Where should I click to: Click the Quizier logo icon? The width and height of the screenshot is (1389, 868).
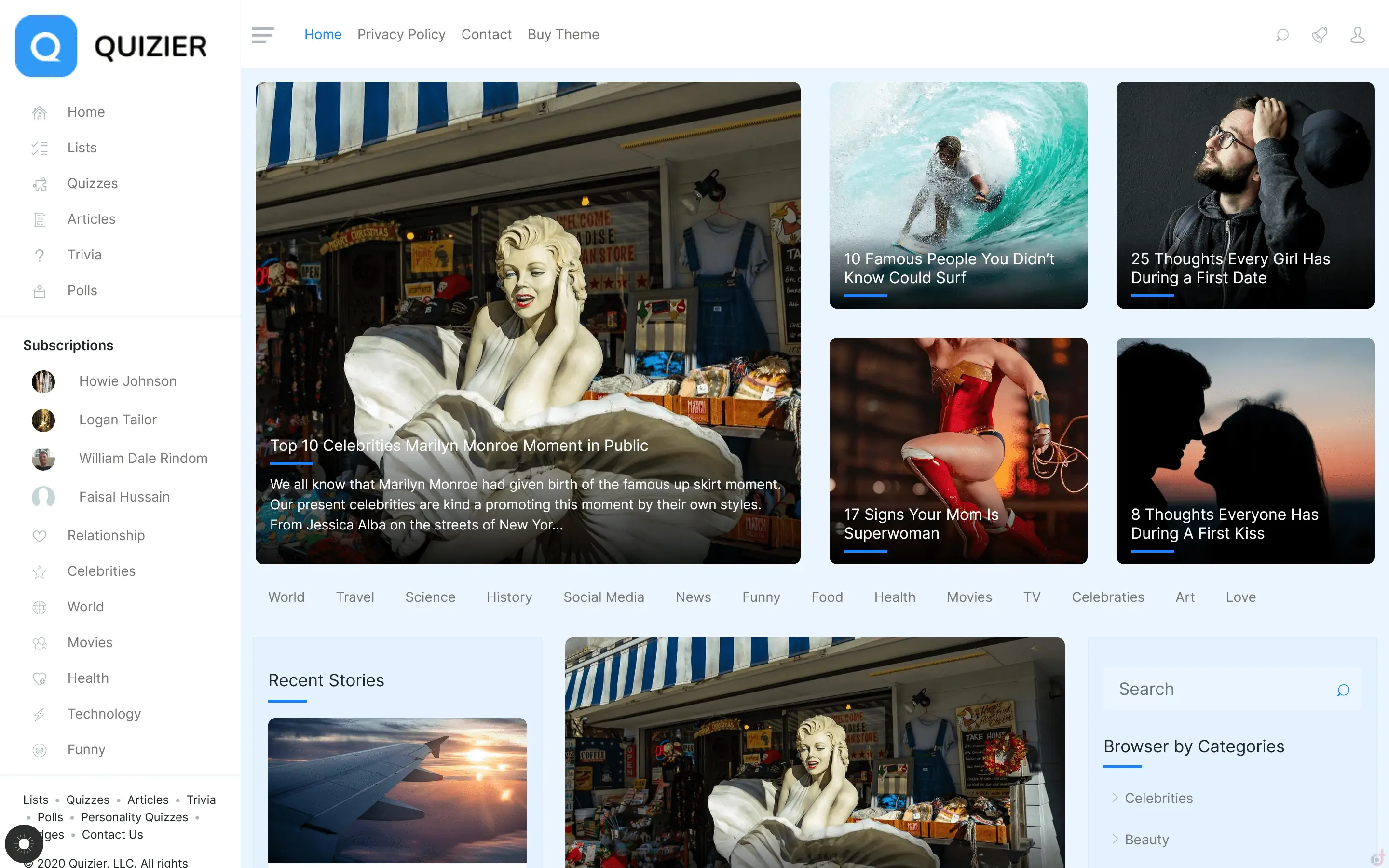pyautogui.click(x=46, y=46)
